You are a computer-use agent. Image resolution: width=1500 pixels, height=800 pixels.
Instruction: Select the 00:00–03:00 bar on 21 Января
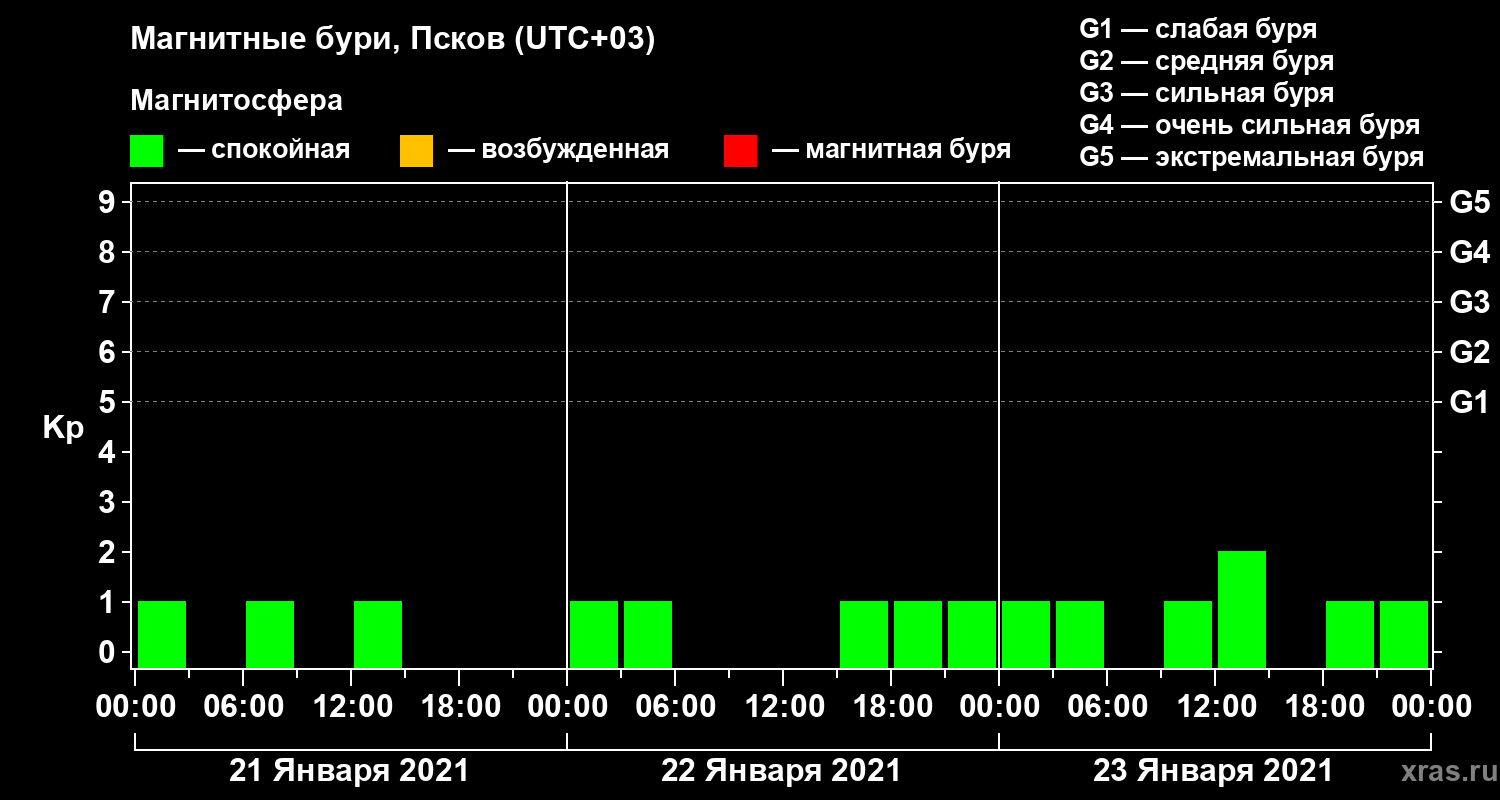click(162, 634)
